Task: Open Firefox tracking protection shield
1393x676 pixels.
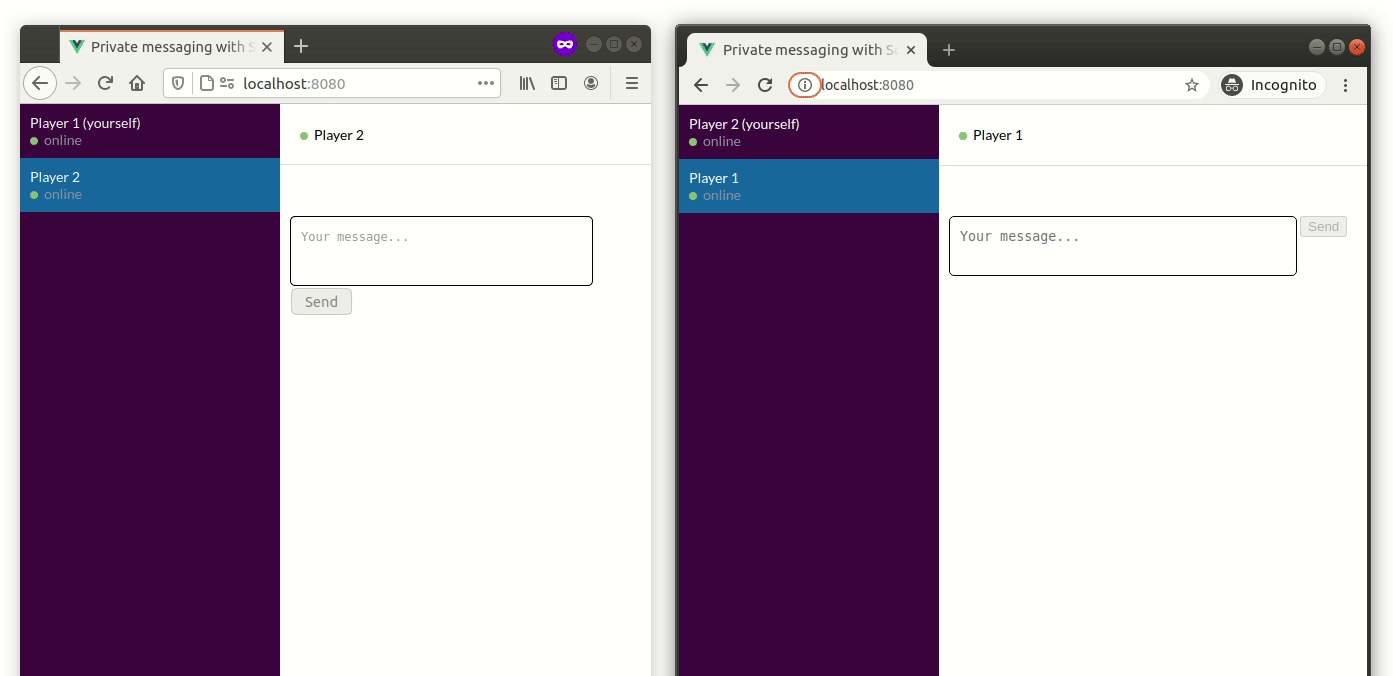Action: pyautogui.click(x=178, y=83)
